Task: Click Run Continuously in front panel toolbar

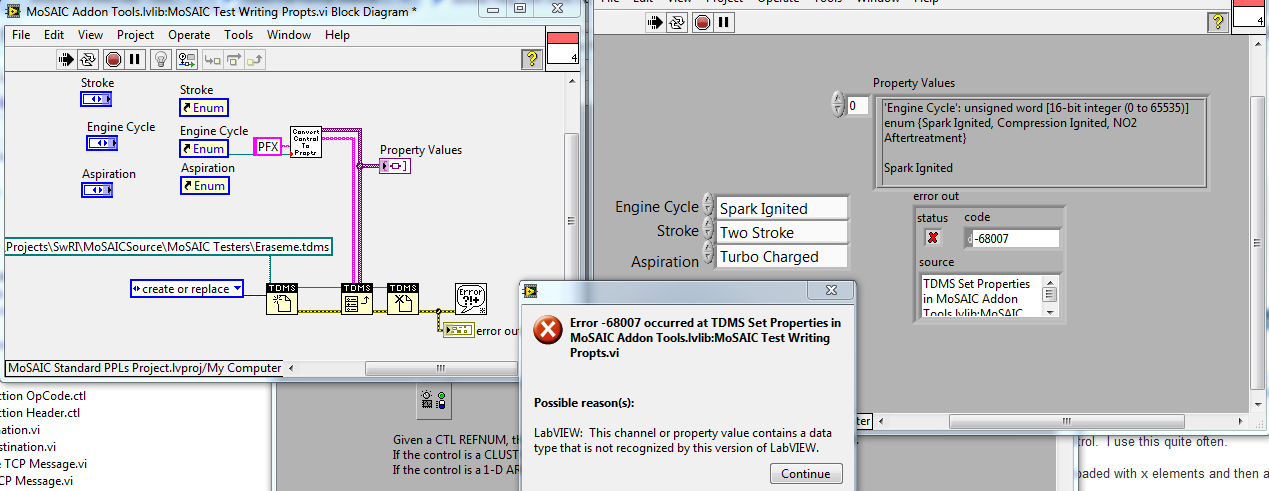Action: point(676,21)
